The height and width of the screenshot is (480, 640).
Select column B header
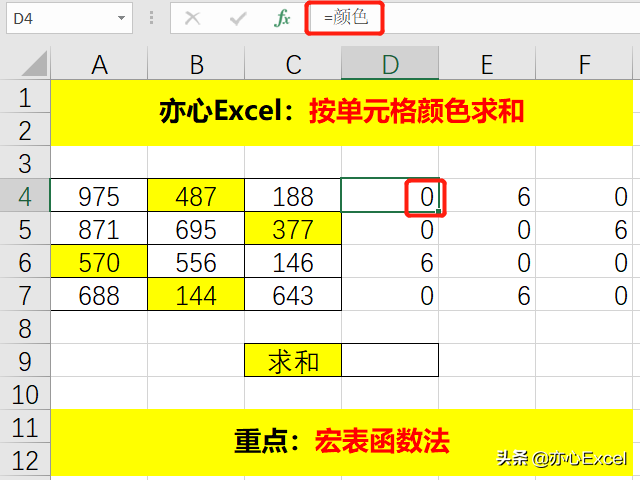coord(196,64)
